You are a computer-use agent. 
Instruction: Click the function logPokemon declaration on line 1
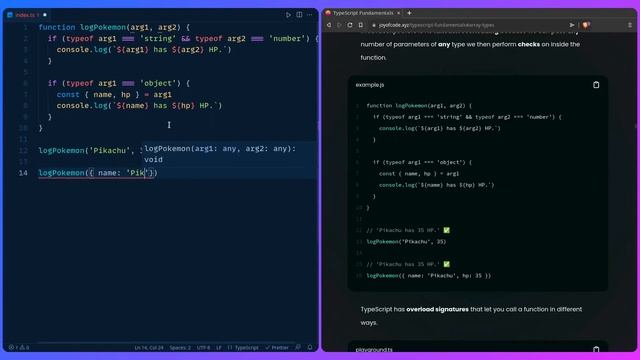(114, 27)
